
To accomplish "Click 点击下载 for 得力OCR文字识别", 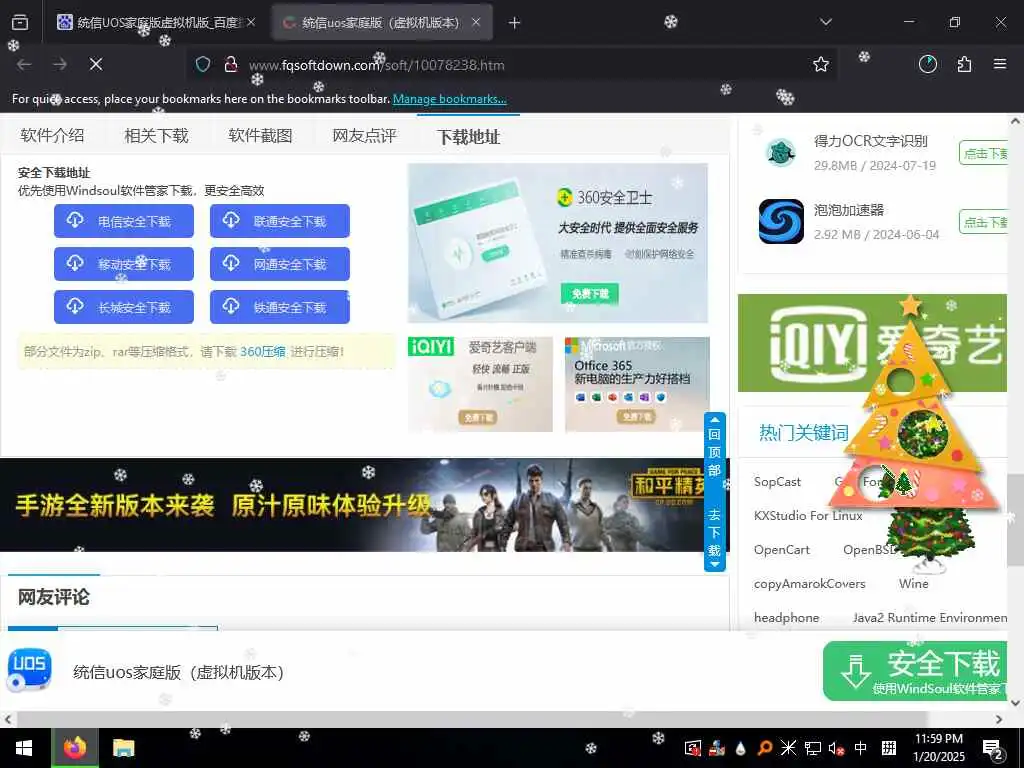I will [x=984, y=153].
